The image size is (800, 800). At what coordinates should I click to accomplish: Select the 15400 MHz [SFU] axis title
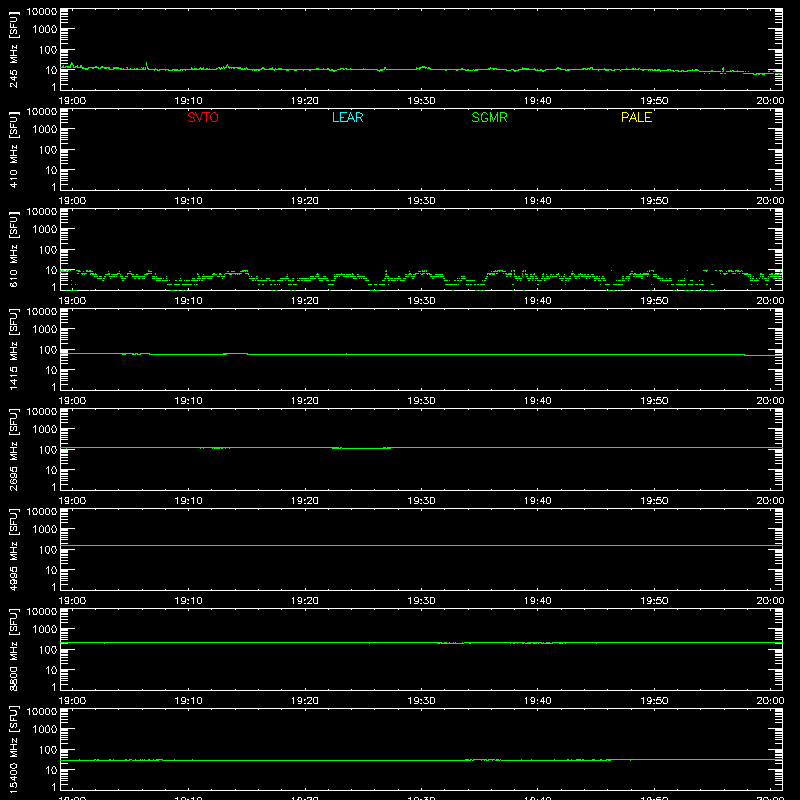(x=13, y=749)
